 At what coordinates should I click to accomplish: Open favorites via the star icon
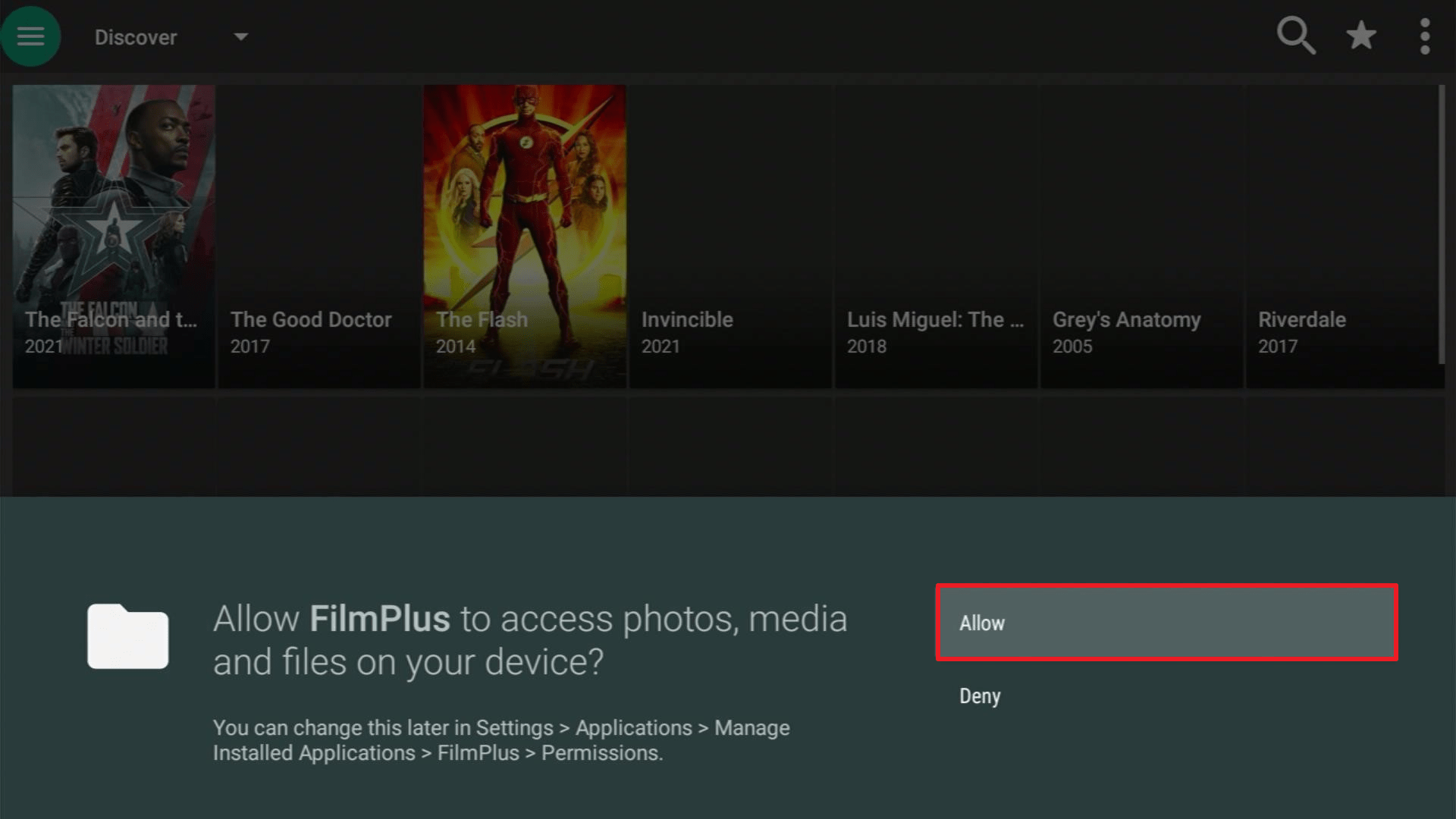[1361, 36]
